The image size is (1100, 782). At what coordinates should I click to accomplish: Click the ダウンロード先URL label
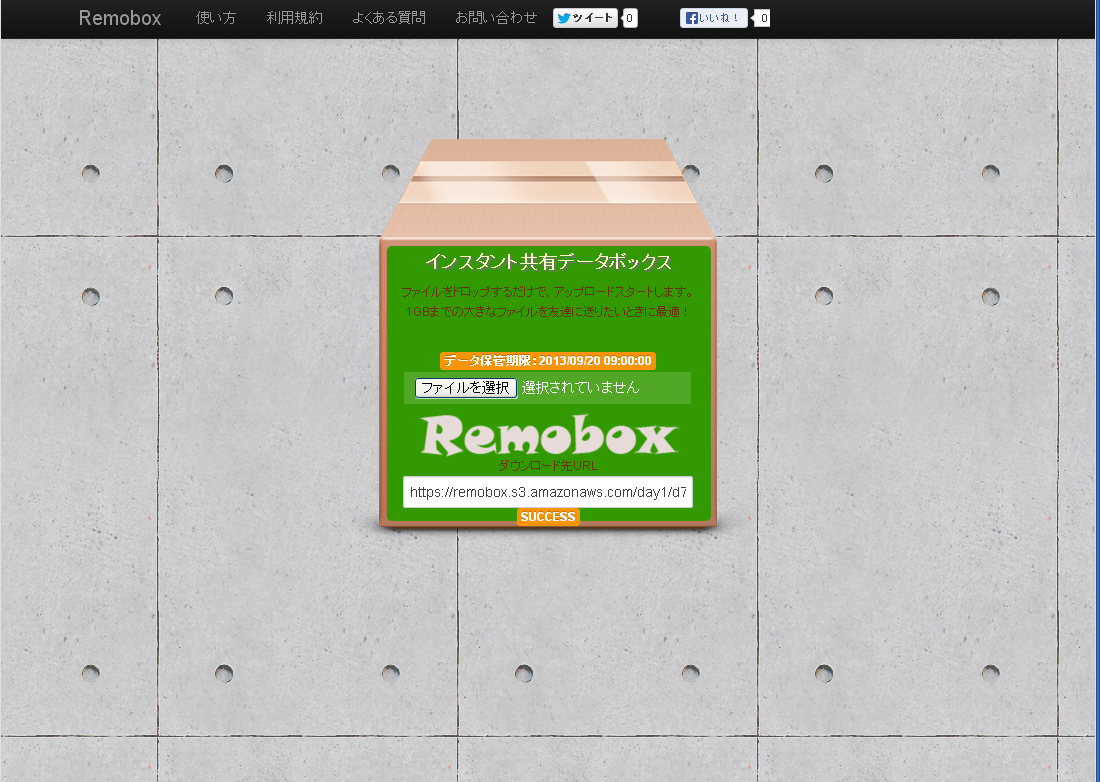(548, 466)
